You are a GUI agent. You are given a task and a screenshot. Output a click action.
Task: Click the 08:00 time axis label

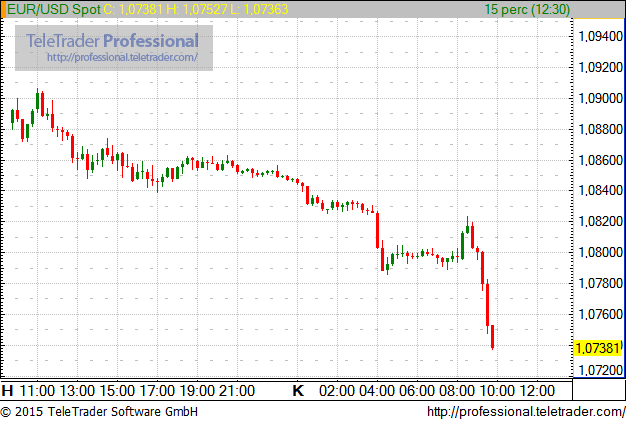coord(457,391)
